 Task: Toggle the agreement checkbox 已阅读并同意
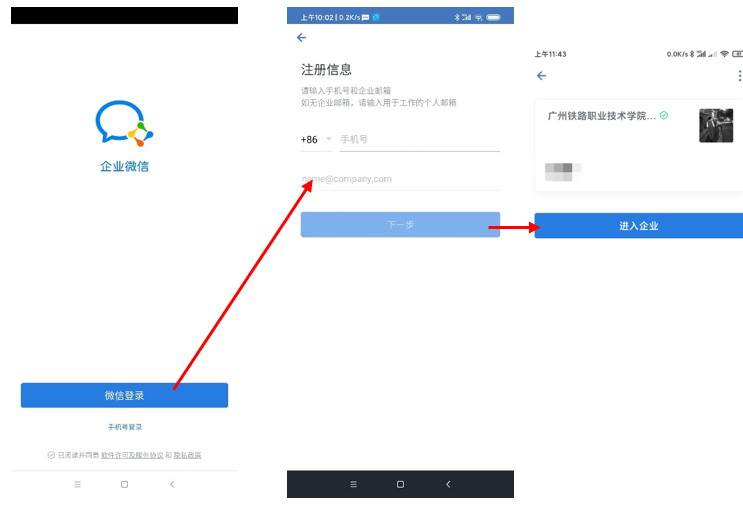pos(51,455)
